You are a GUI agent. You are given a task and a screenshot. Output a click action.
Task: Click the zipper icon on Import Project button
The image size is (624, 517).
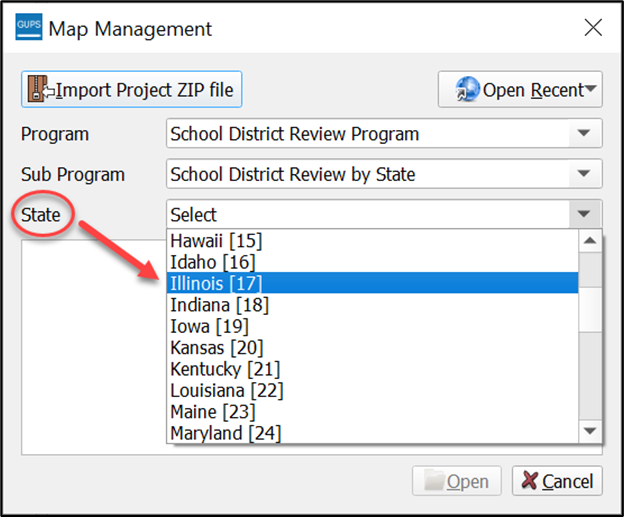(38, 89)
